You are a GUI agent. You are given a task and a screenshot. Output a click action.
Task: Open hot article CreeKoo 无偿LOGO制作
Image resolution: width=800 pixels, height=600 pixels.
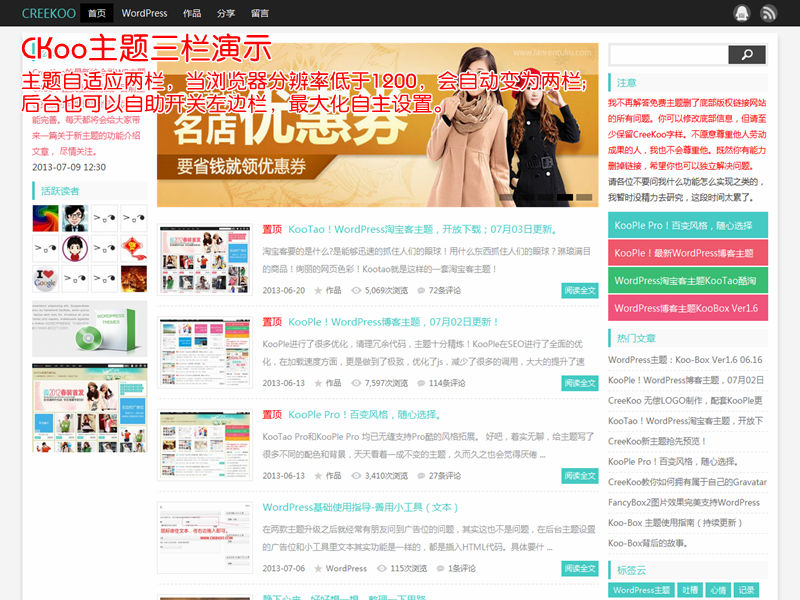click(x=685, y=401)
